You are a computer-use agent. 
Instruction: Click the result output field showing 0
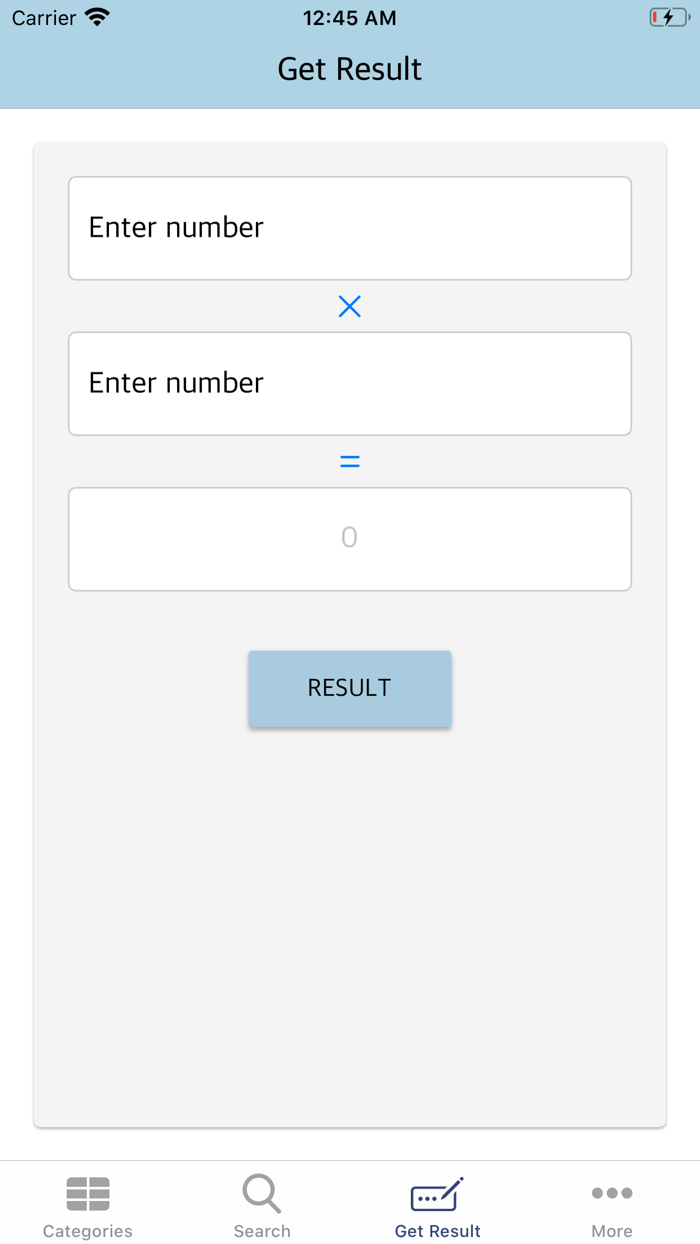(350, 539)
